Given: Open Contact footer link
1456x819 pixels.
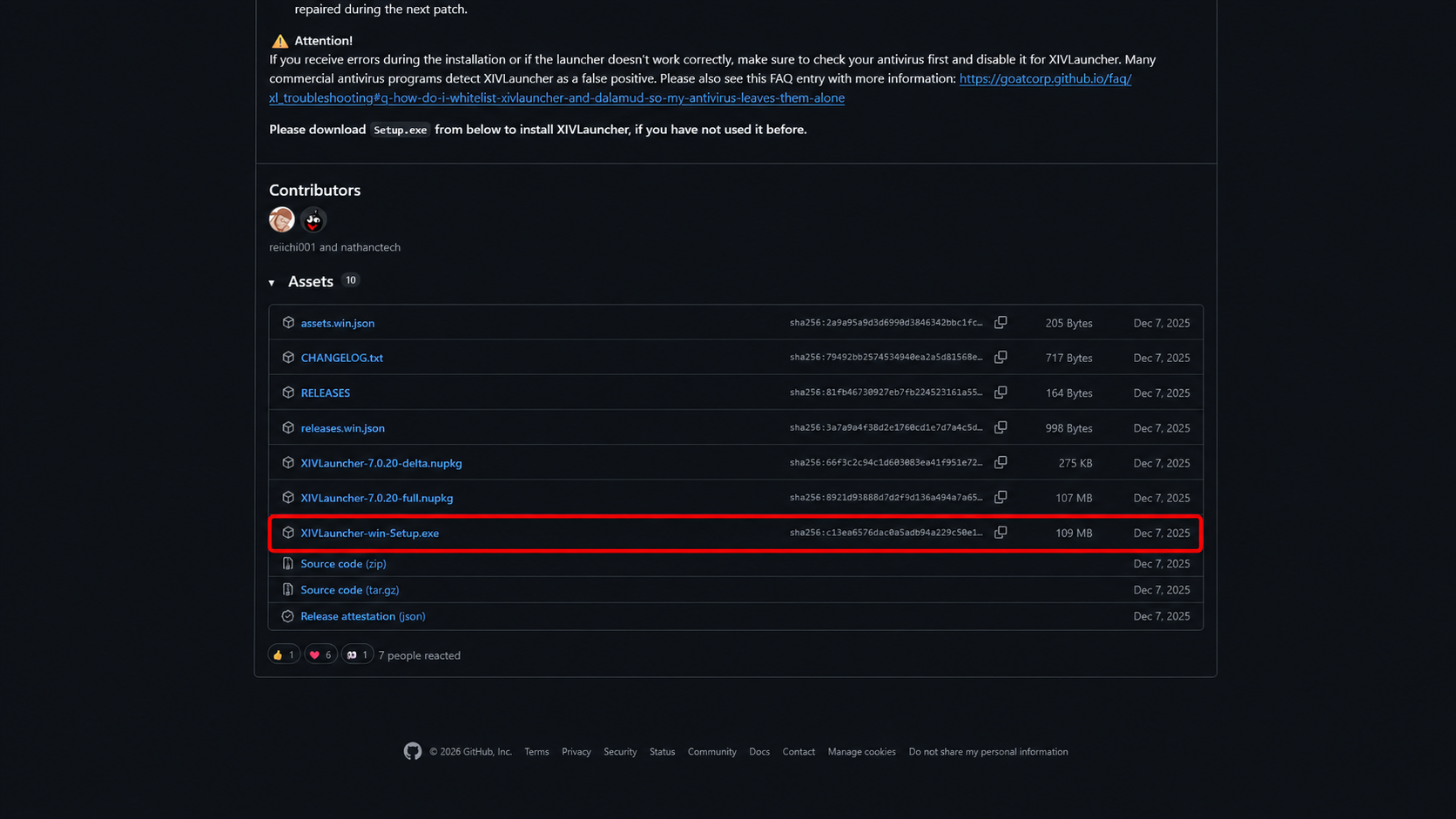Looking at the screenshot, I should click(799, 751).
